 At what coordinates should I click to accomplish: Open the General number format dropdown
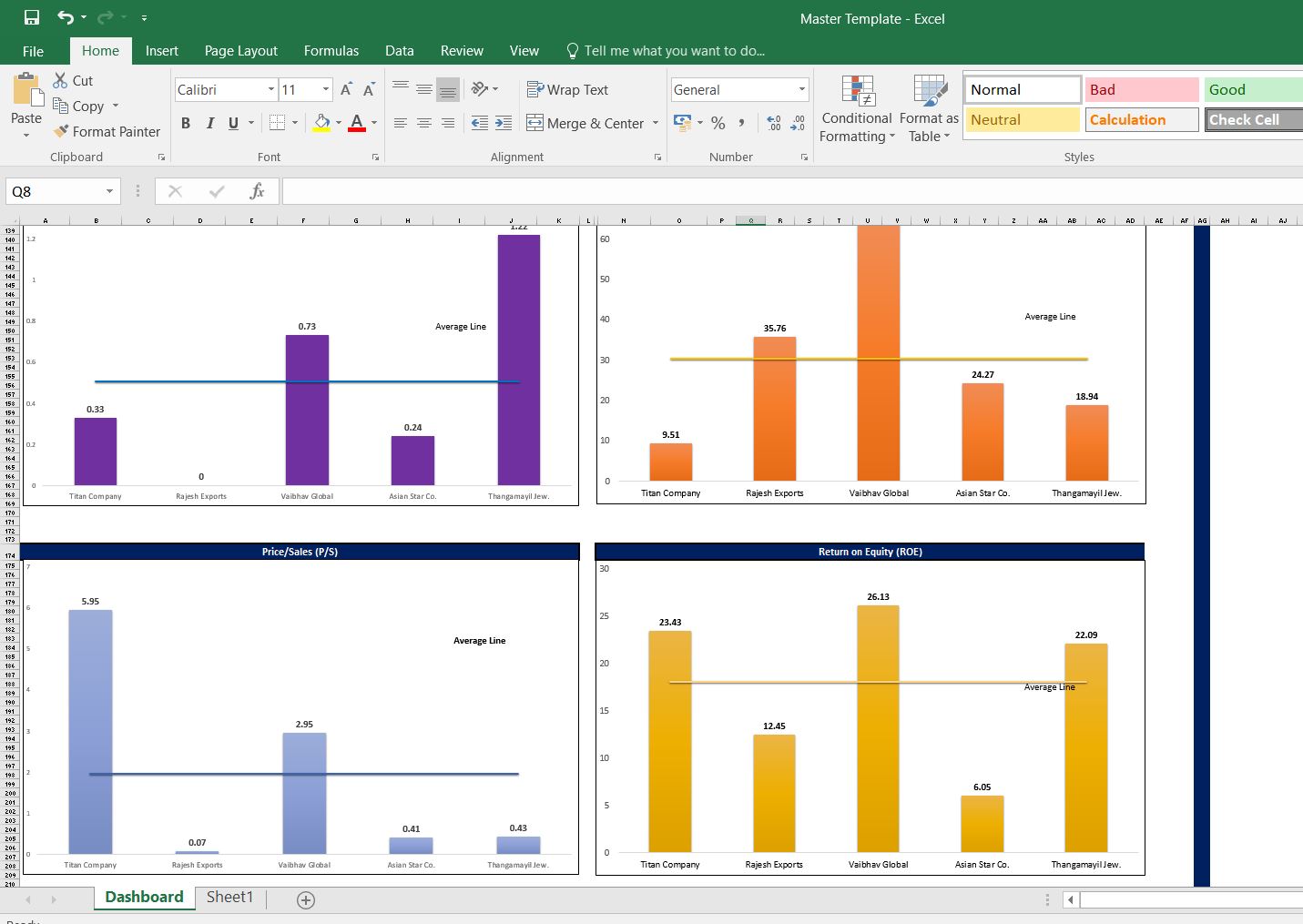[802, 89]
